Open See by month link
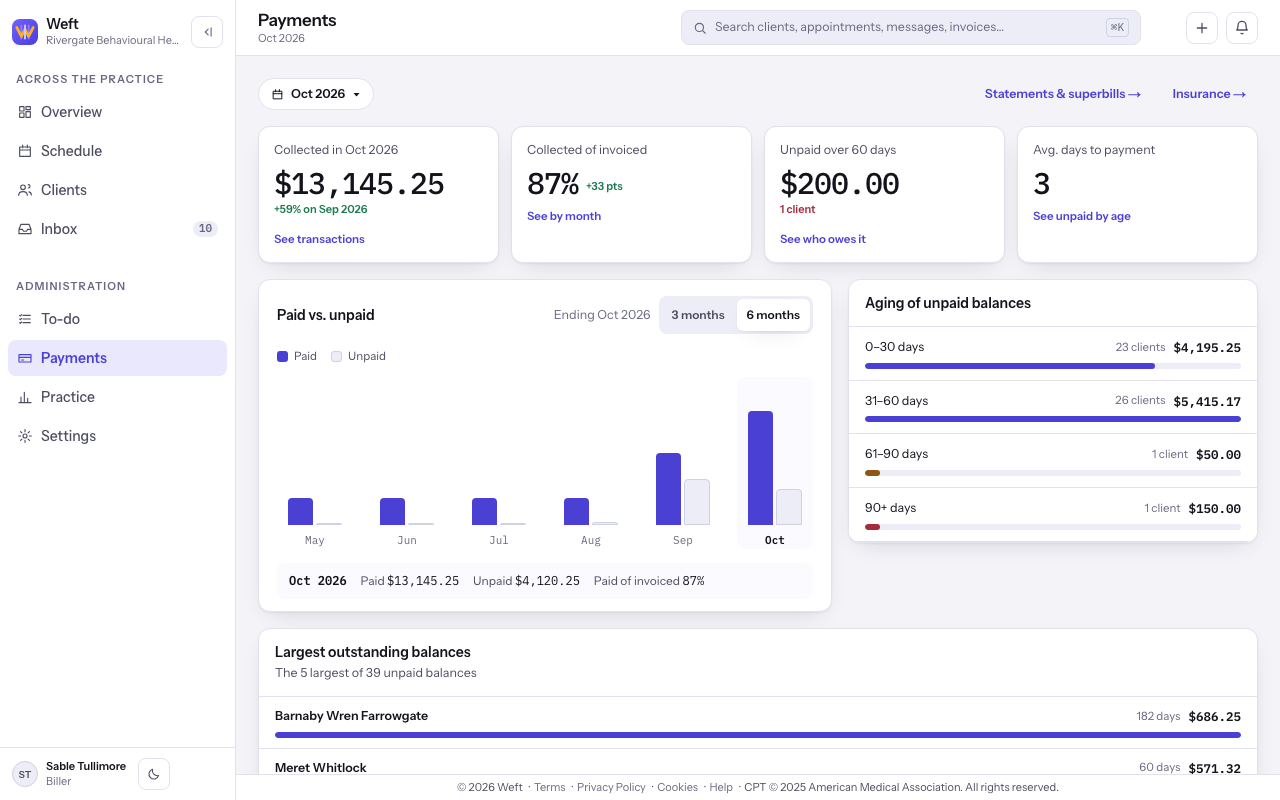Viewport: 1280px width, 800px height. (x=564, y=216)
